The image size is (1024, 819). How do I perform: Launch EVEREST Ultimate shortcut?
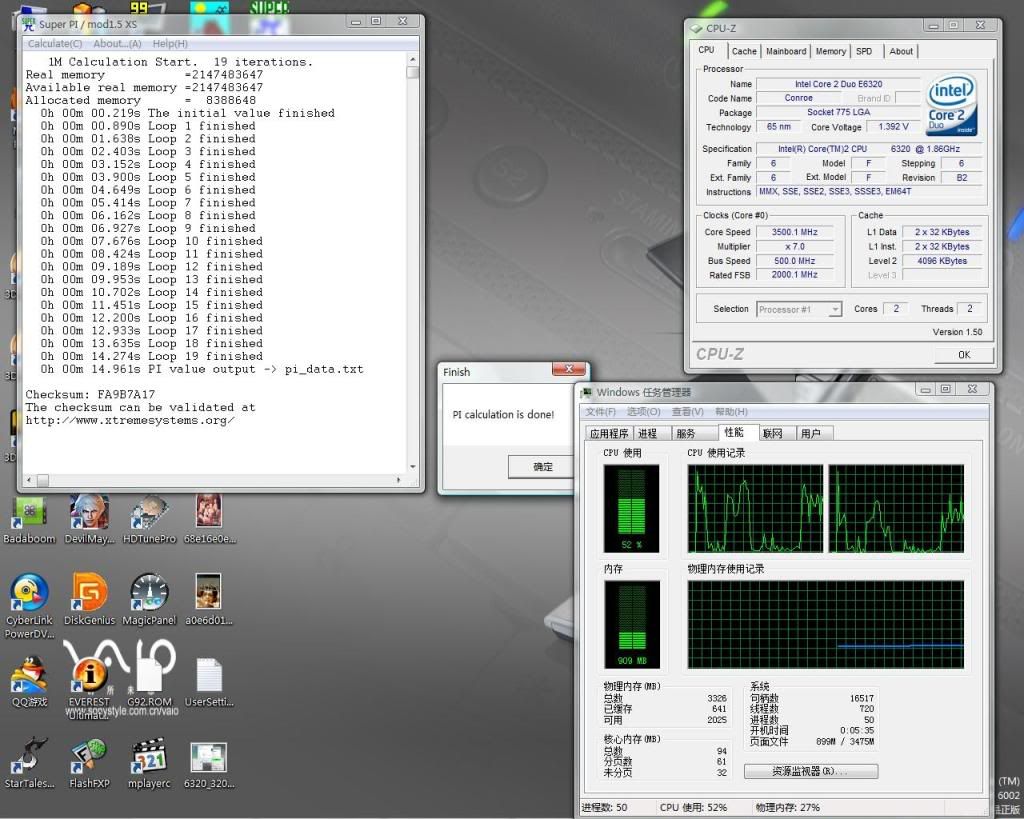[89, 674]
